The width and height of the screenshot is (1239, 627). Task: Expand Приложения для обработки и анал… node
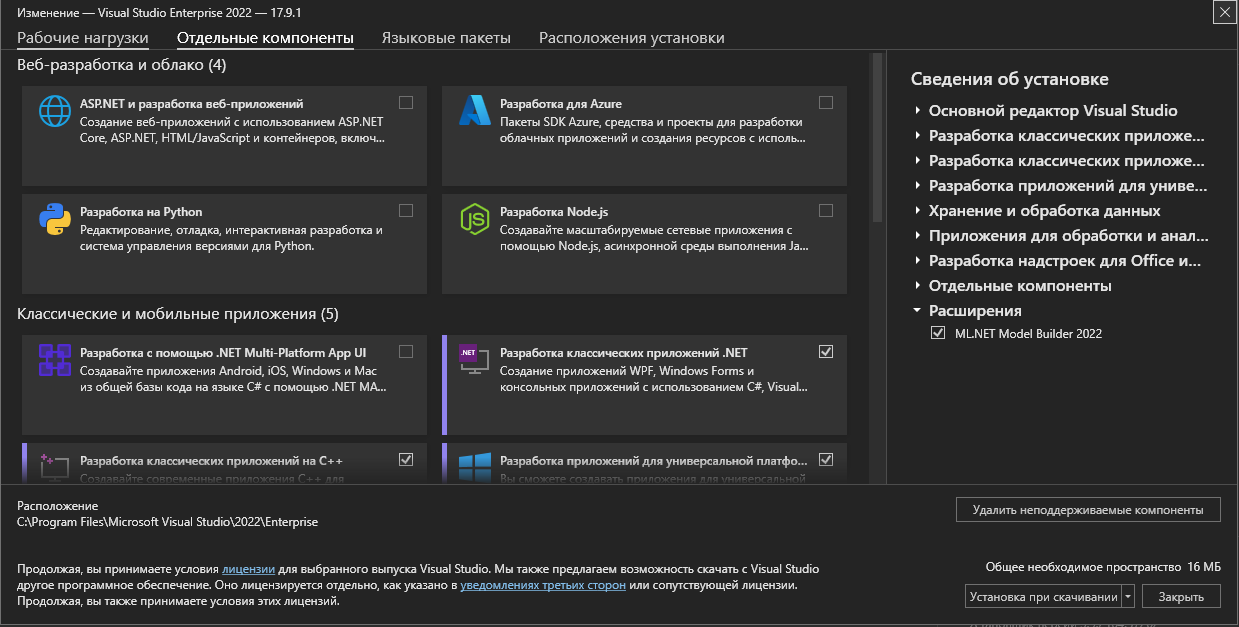tap(917, 236)
